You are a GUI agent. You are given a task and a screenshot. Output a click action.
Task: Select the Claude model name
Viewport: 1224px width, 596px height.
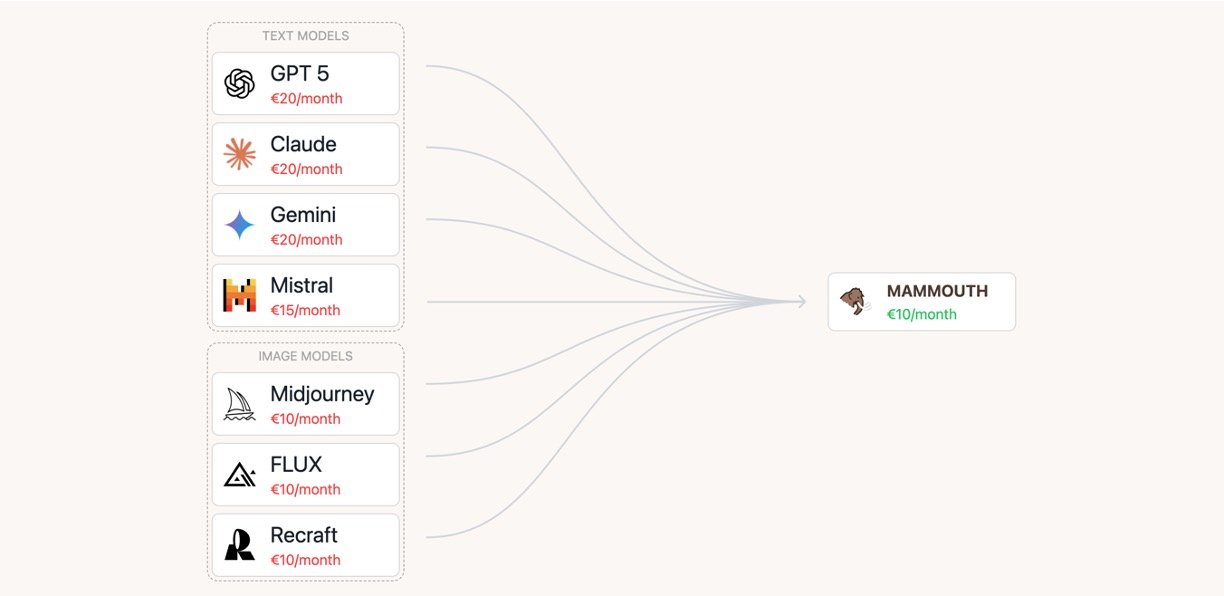(303, 144)
